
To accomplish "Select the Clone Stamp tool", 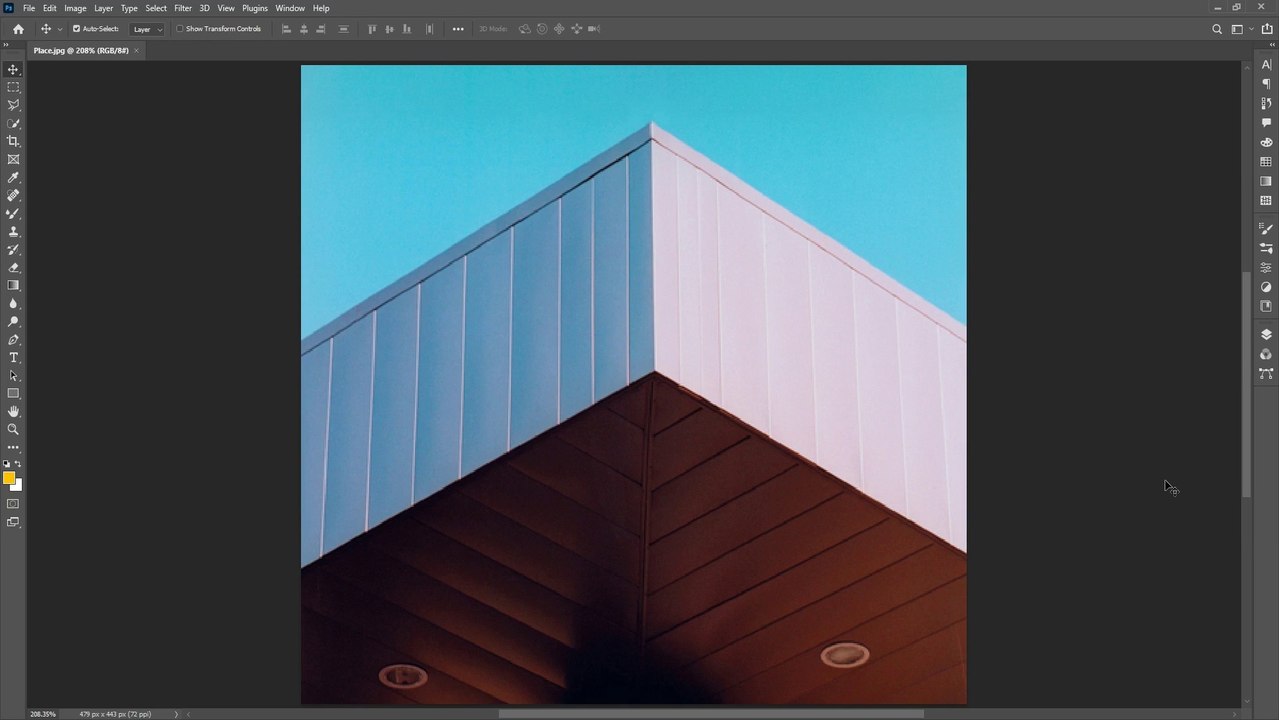I will (x=13, y=231).
